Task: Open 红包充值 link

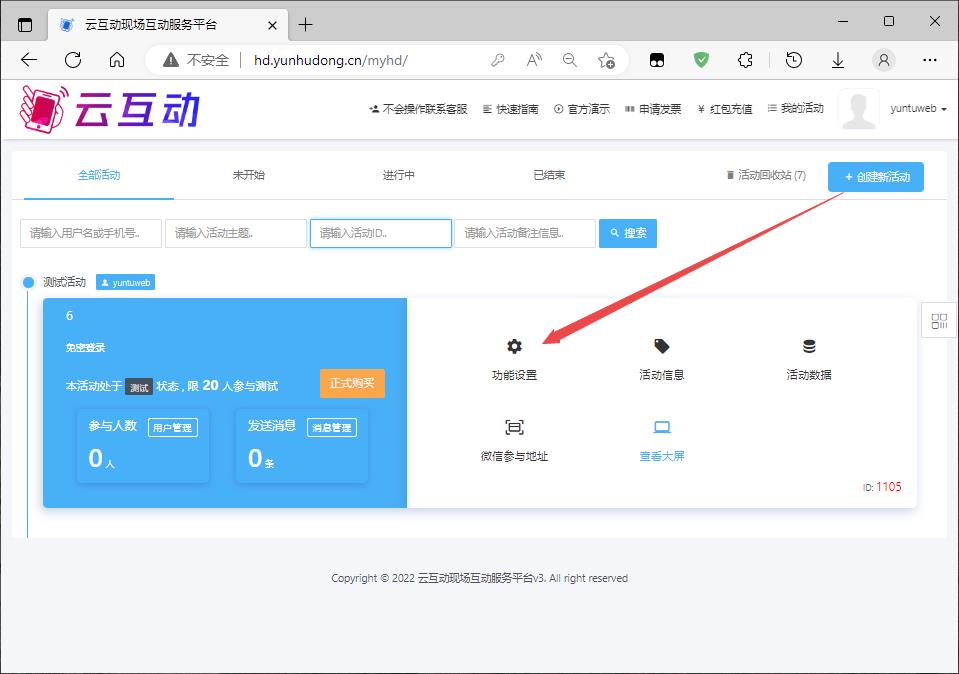Action: click(725, 109)
